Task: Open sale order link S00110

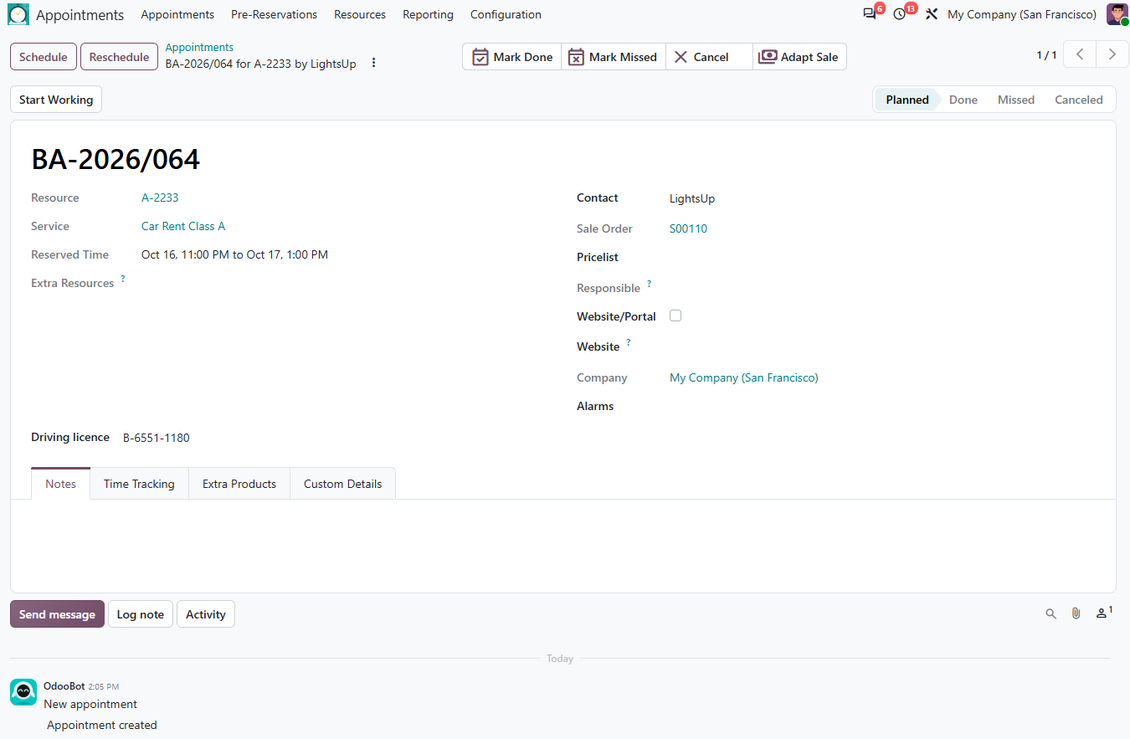Action: tap(688, 229)
